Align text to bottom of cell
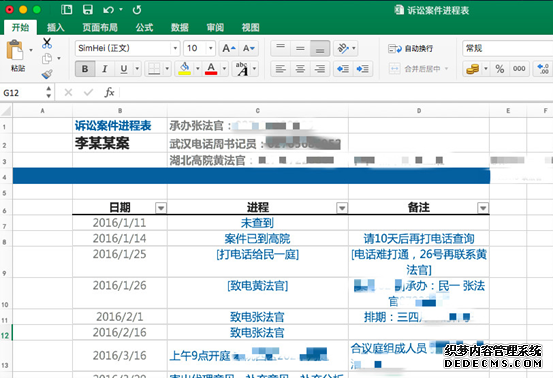The height and width of the screenshot is (378, 553). (x=320, y=48)
